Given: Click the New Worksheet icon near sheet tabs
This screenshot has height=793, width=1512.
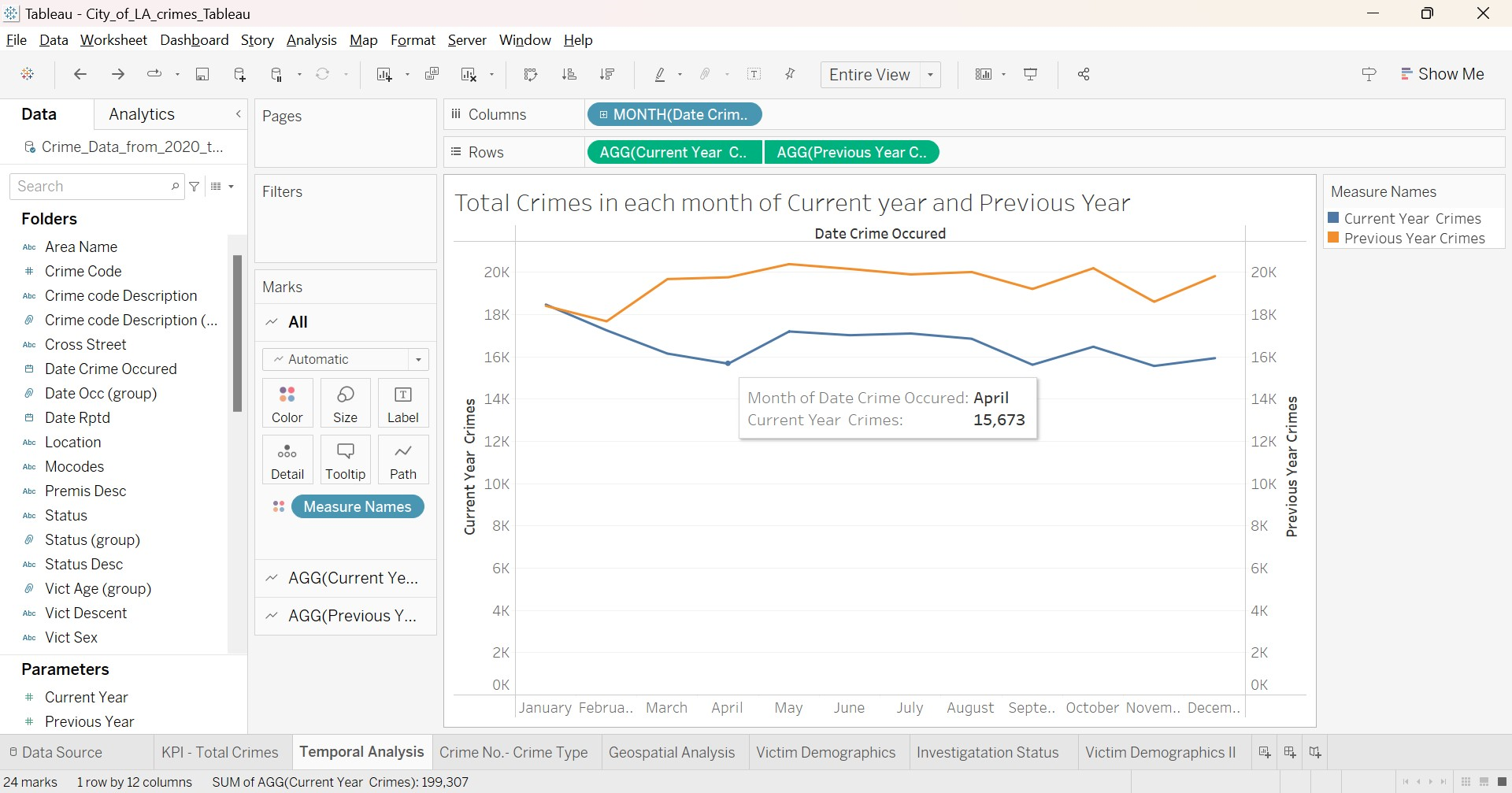Looking at the screenshot, I should (1265, 752).
